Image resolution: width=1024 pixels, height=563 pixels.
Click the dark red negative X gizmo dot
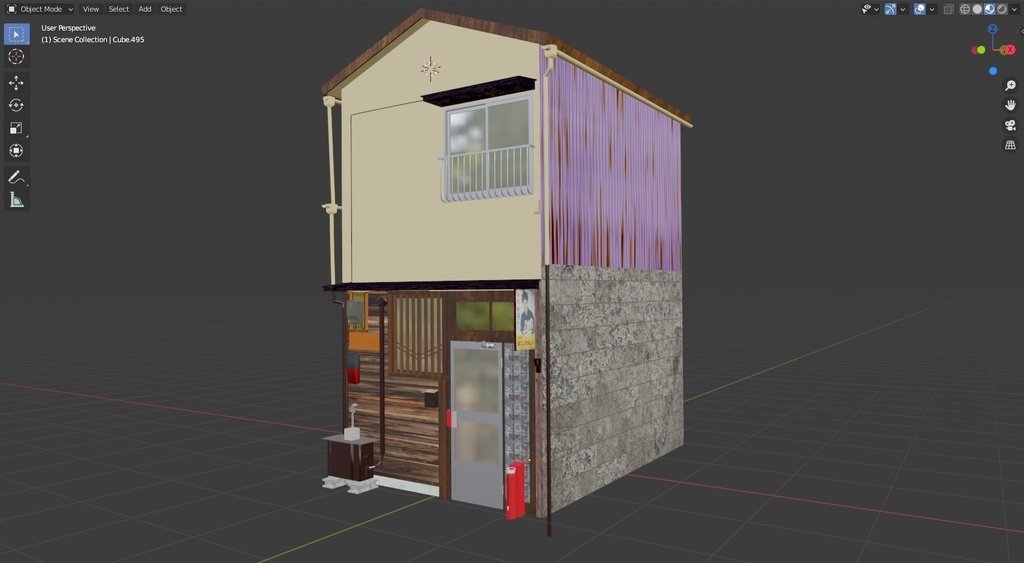tap(974, 50)
